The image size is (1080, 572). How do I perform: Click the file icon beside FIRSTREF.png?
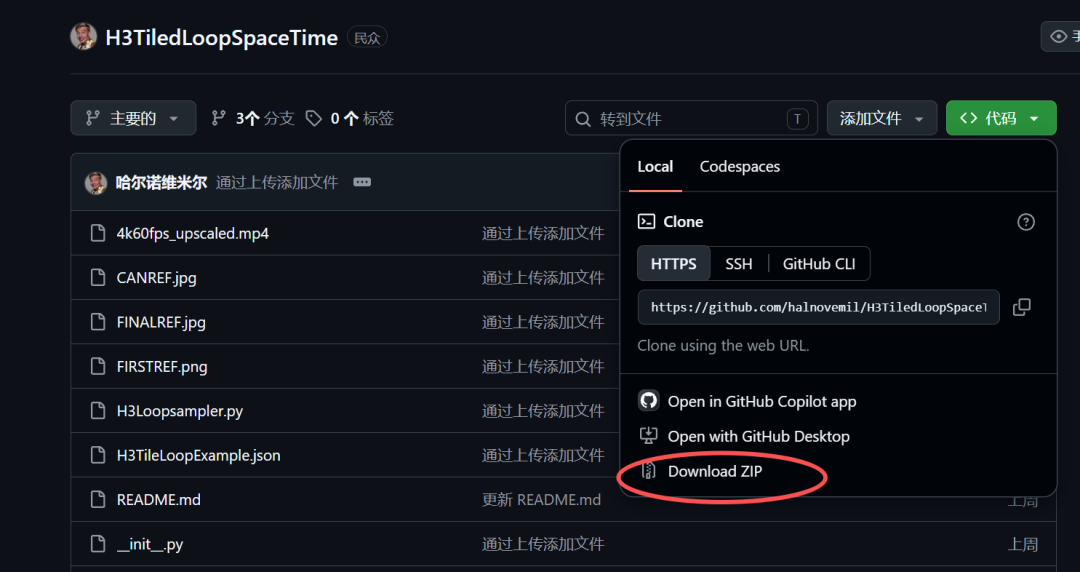pyautogui.click(x=98, y=367)
